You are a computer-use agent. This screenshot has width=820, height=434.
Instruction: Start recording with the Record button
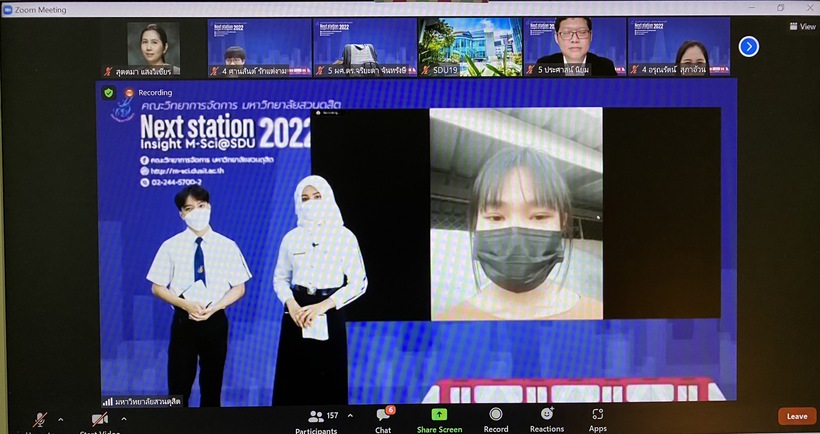click(496, 420)
